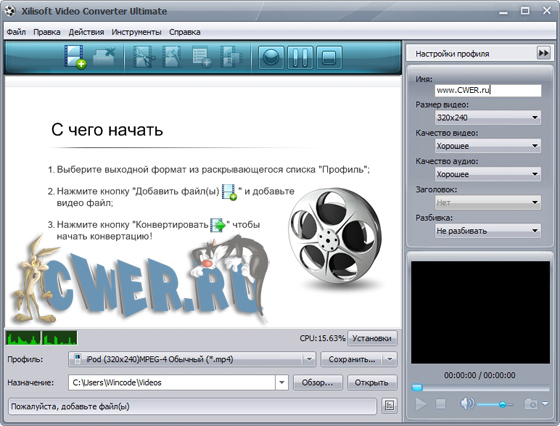Image resolution: width=560 pixels, height=426 pixels.
Task: Open the Профиль iPod MPEG-4 dropdown
Action: click(x=192, y=359)
